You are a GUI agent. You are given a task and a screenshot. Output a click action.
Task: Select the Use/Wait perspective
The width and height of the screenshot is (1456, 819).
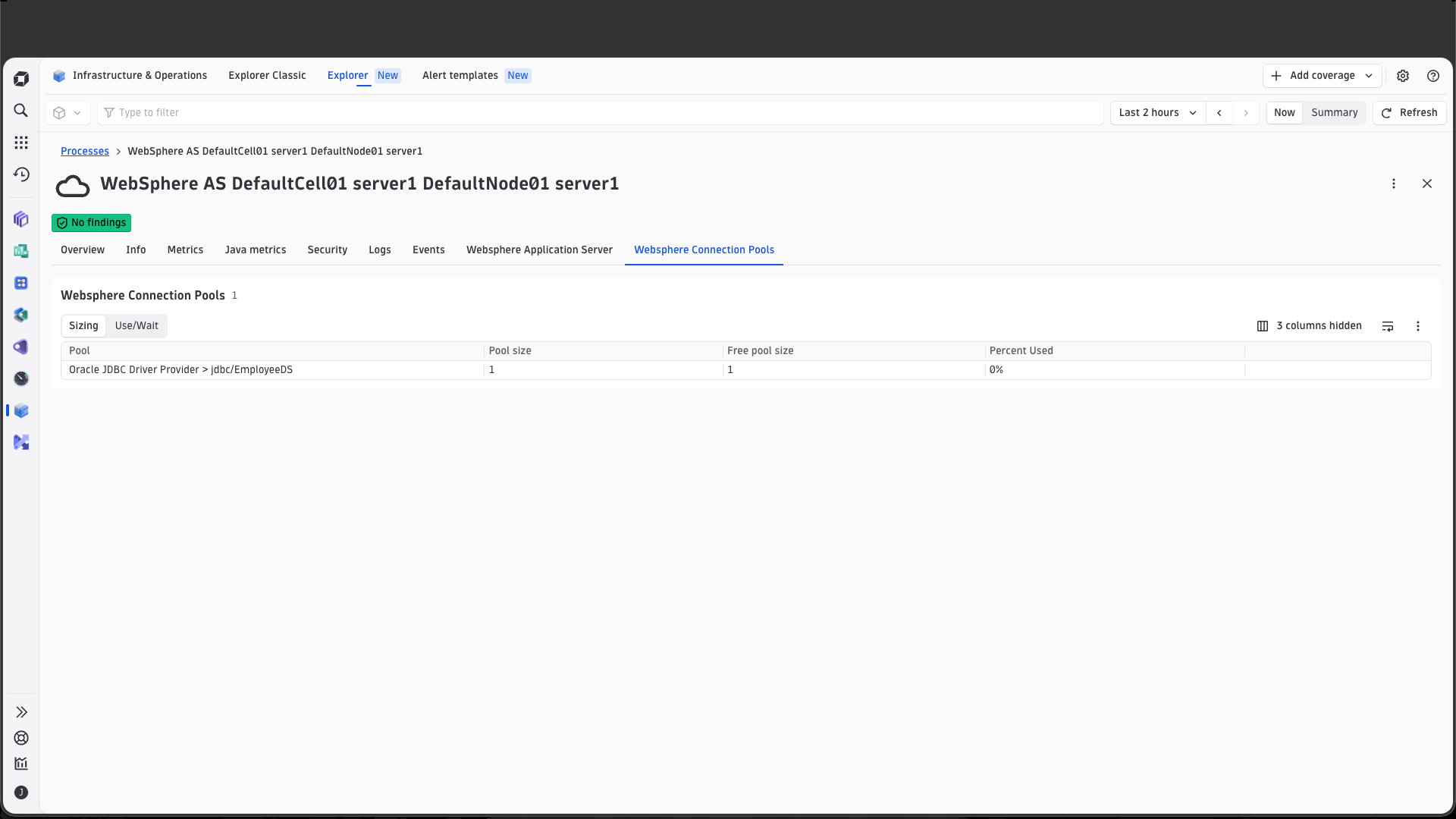[x=136, y=326]
